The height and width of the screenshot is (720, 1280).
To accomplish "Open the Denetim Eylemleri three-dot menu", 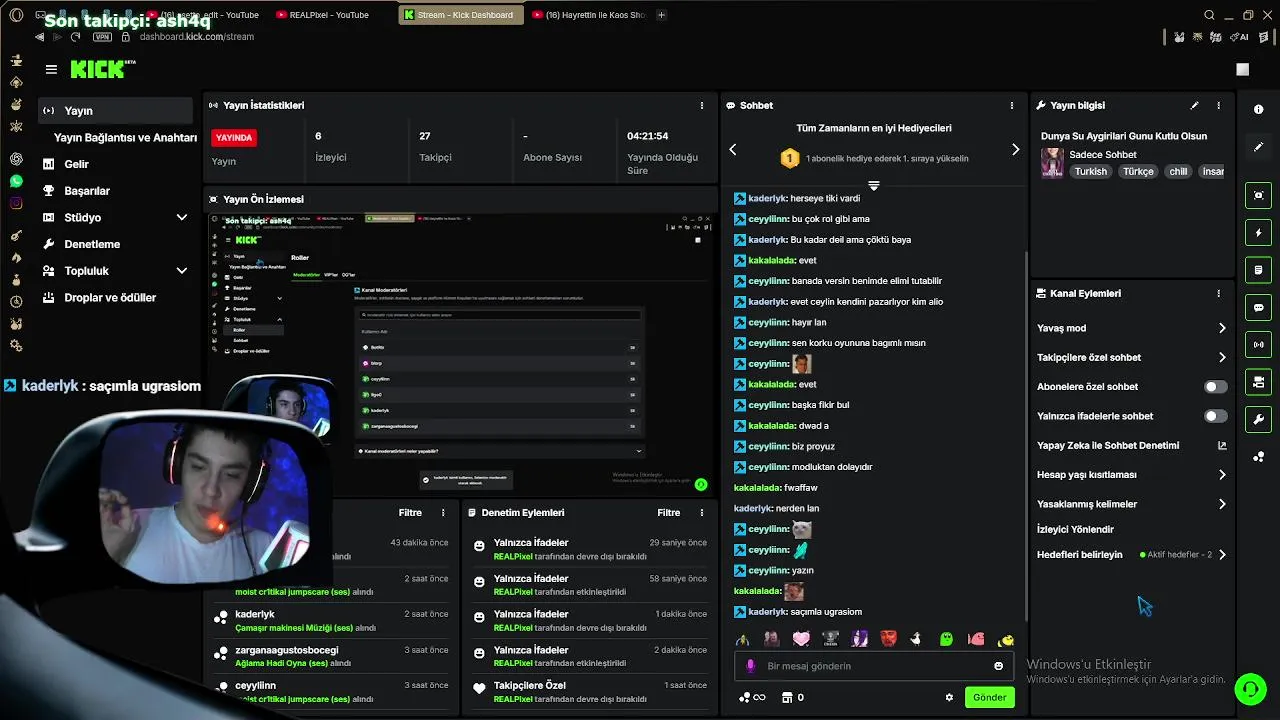I will [701, 513].
